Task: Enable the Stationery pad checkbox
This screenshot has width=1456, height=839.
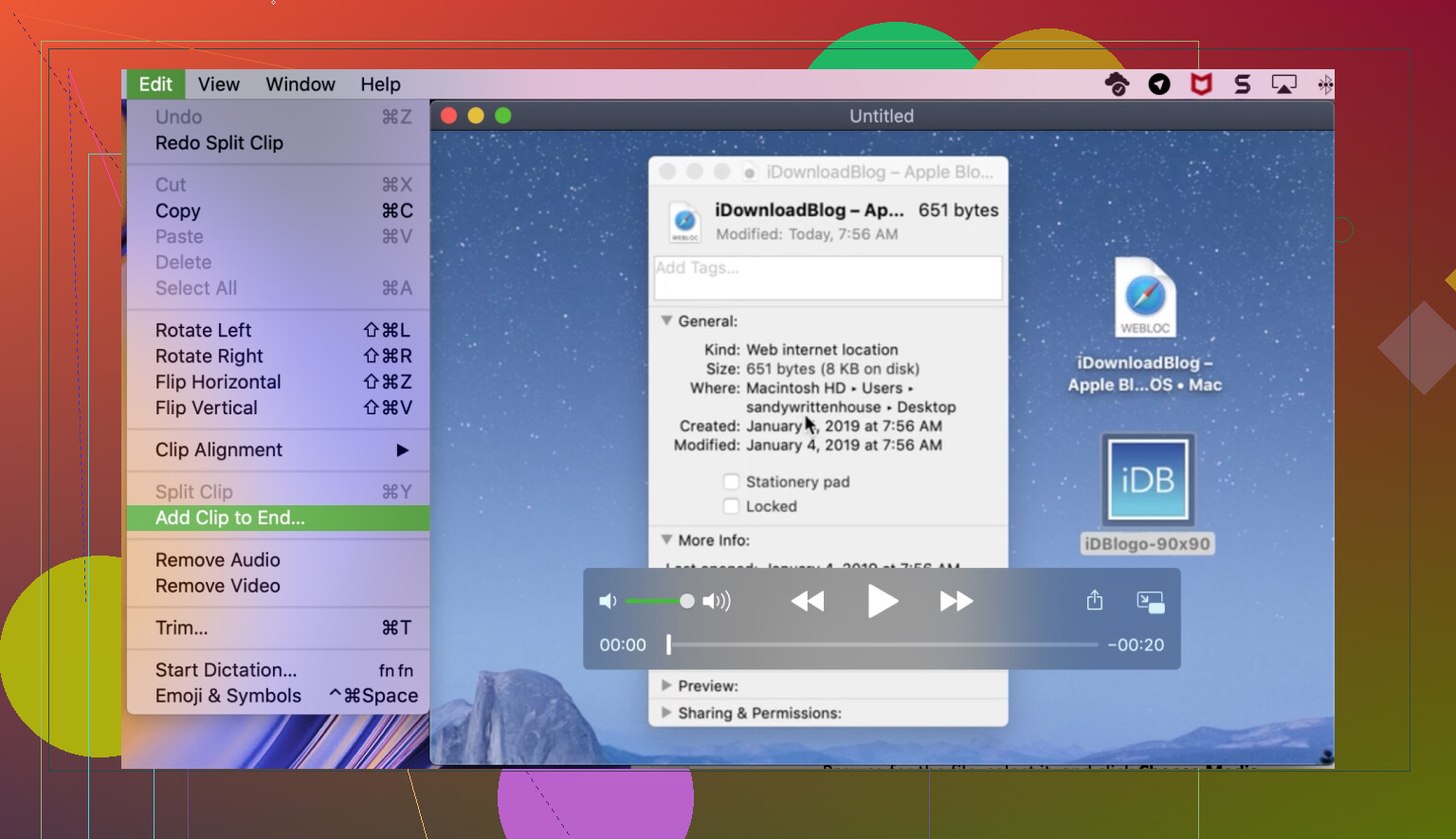Action: pos(731,482)
